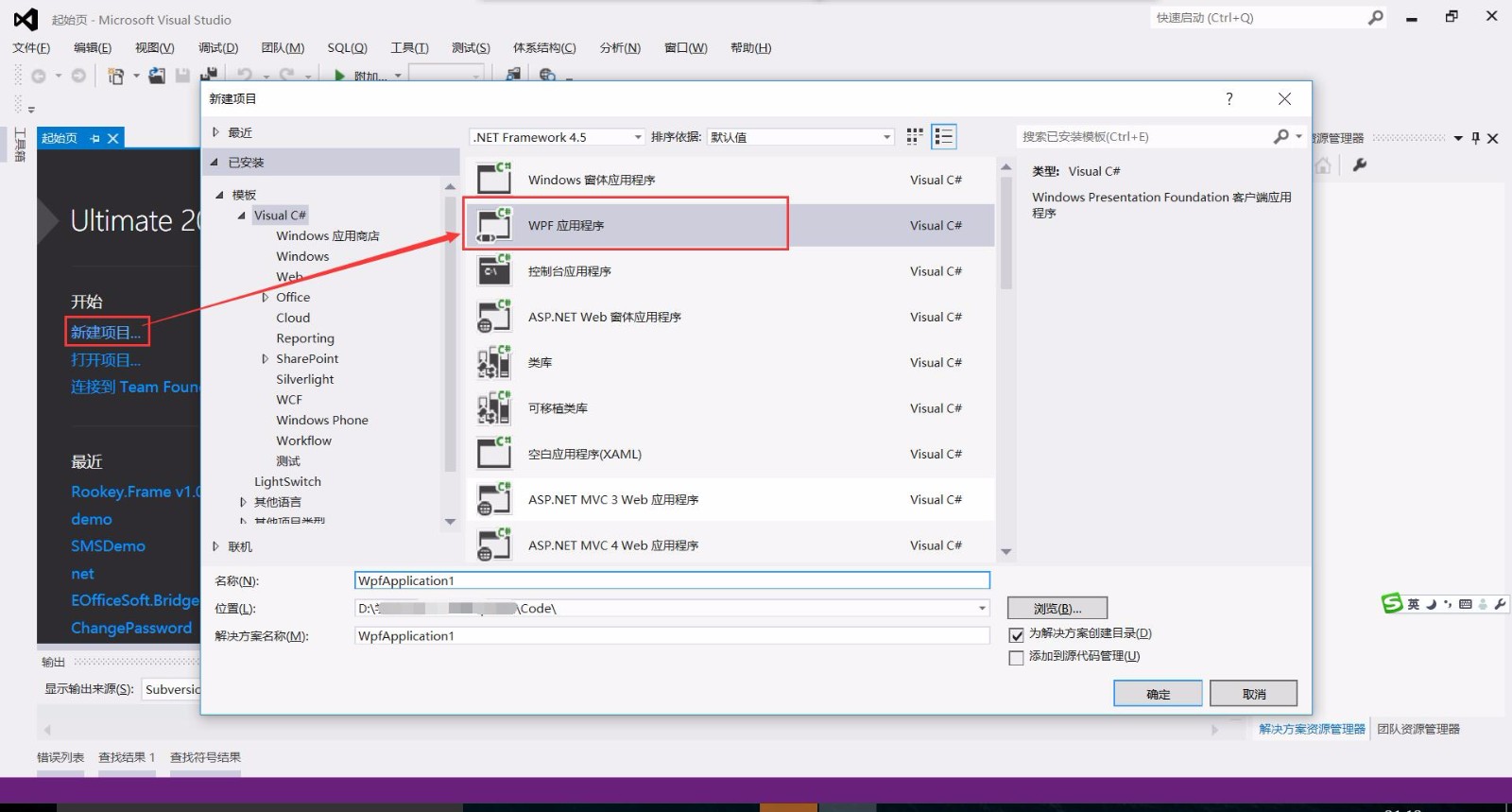Open the Edit (编辑) menu

(x=93, y=48)
